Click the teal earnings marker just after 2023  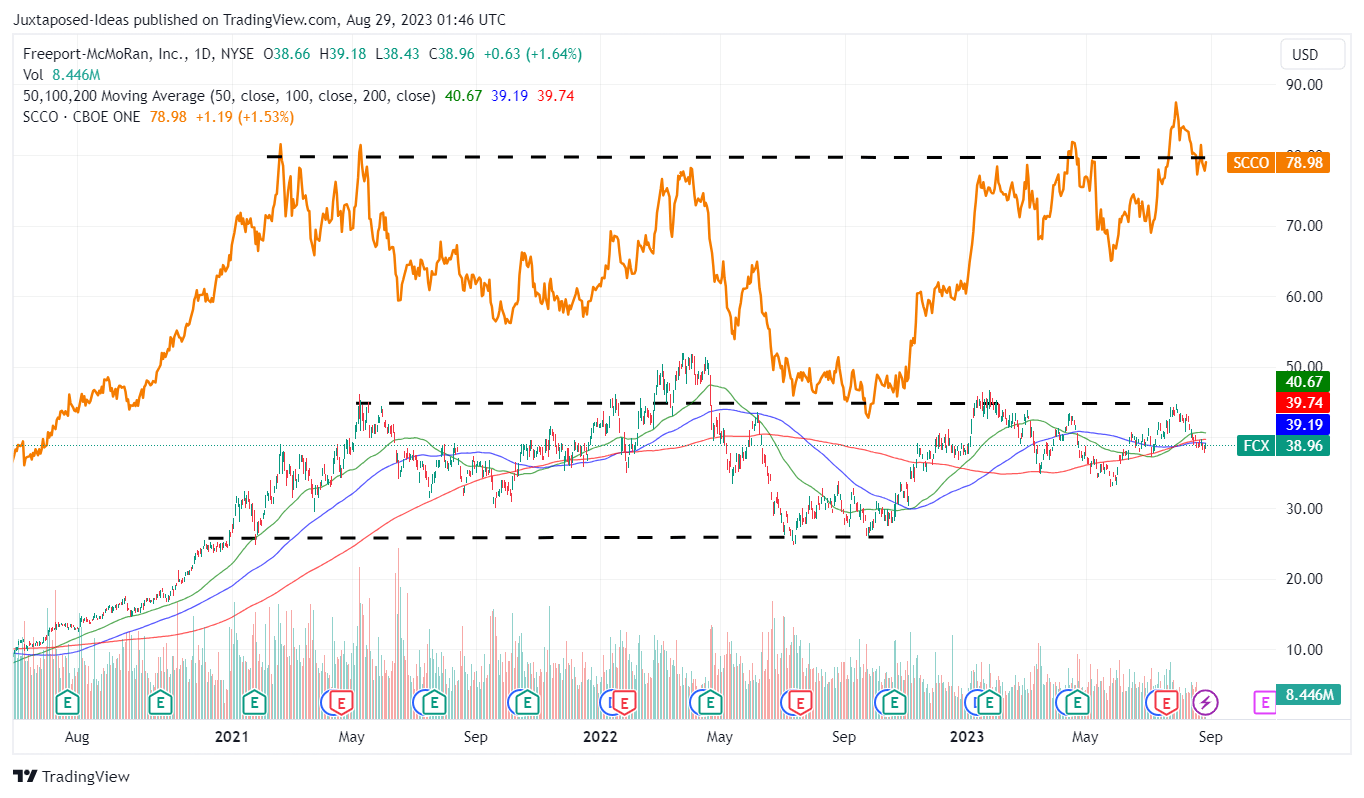988,703
